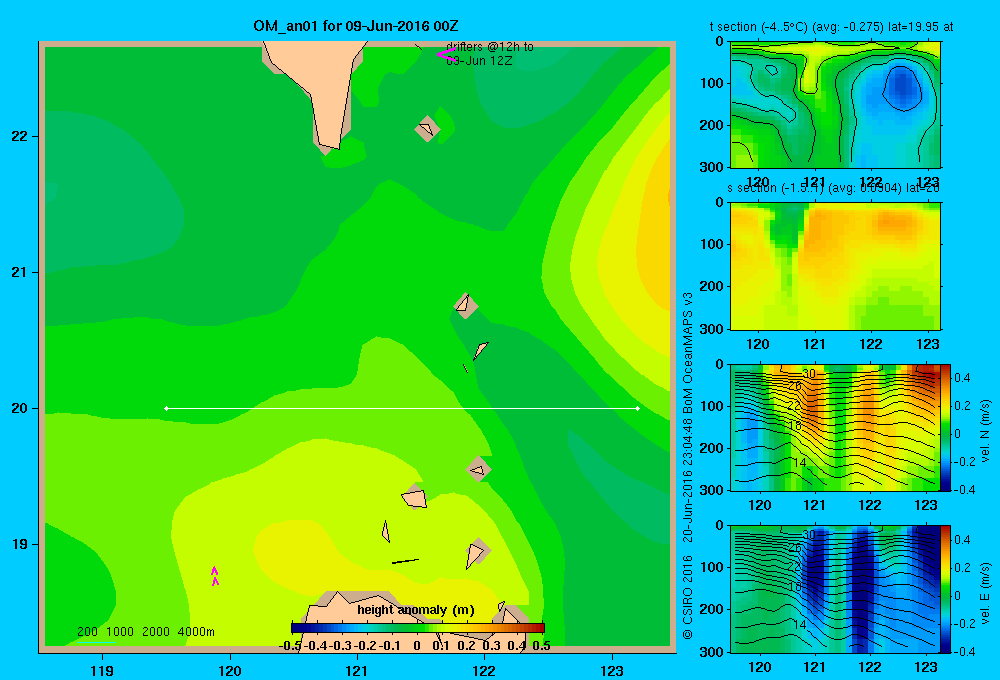Open the eastward velocity section plot

[x=835, y=589]
